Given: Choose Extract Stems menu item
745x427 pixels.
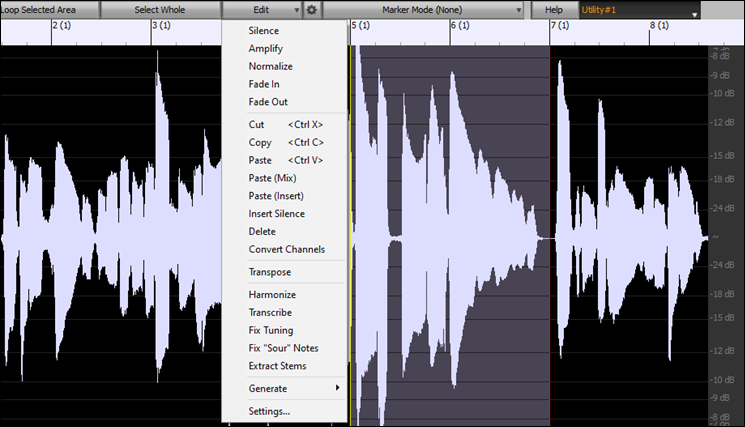Looking at the screenshot, I should coord(277,366).
